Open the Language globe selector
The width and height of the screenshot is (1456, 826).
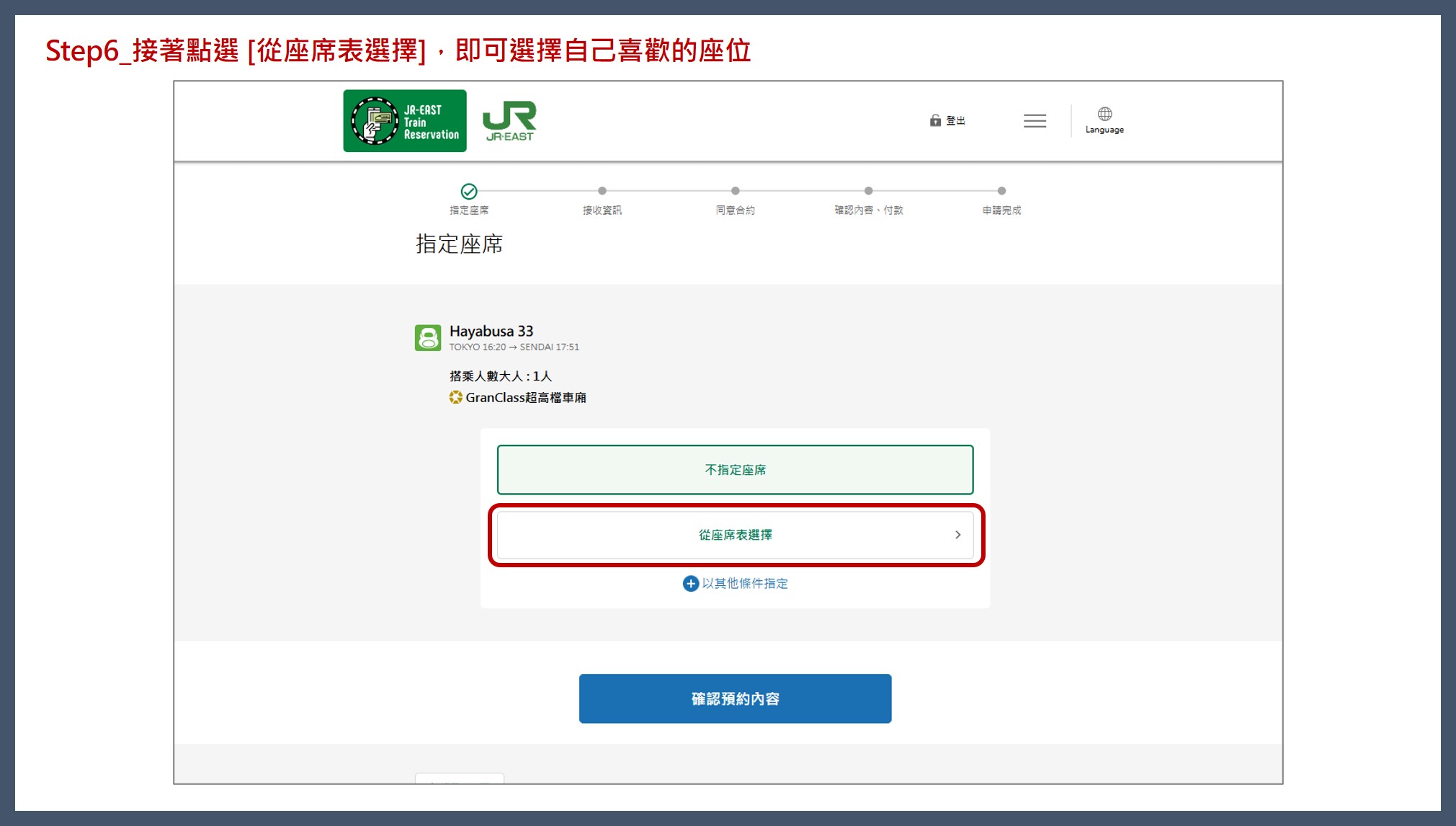point(1104,114)
